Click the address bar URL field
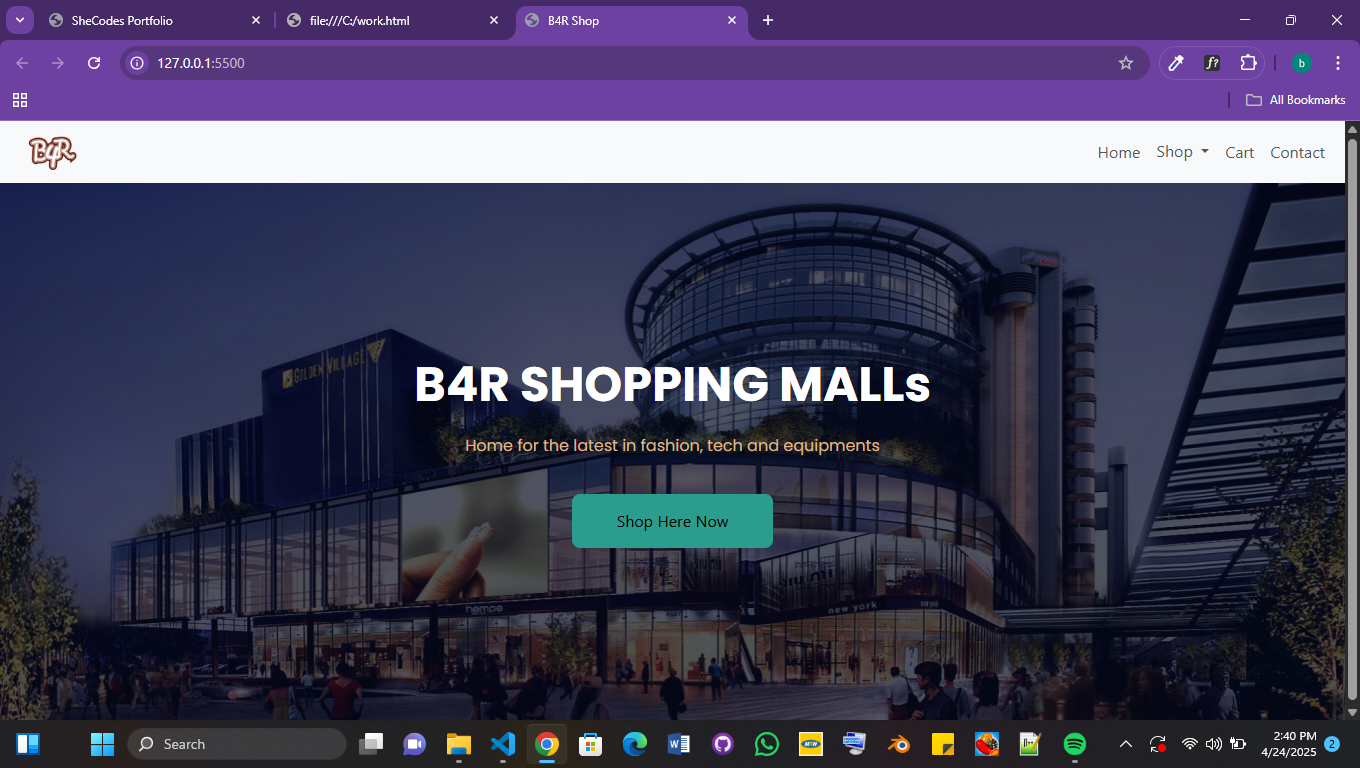The height and width of the screenshot is (768, 1360). coord(600,63)
